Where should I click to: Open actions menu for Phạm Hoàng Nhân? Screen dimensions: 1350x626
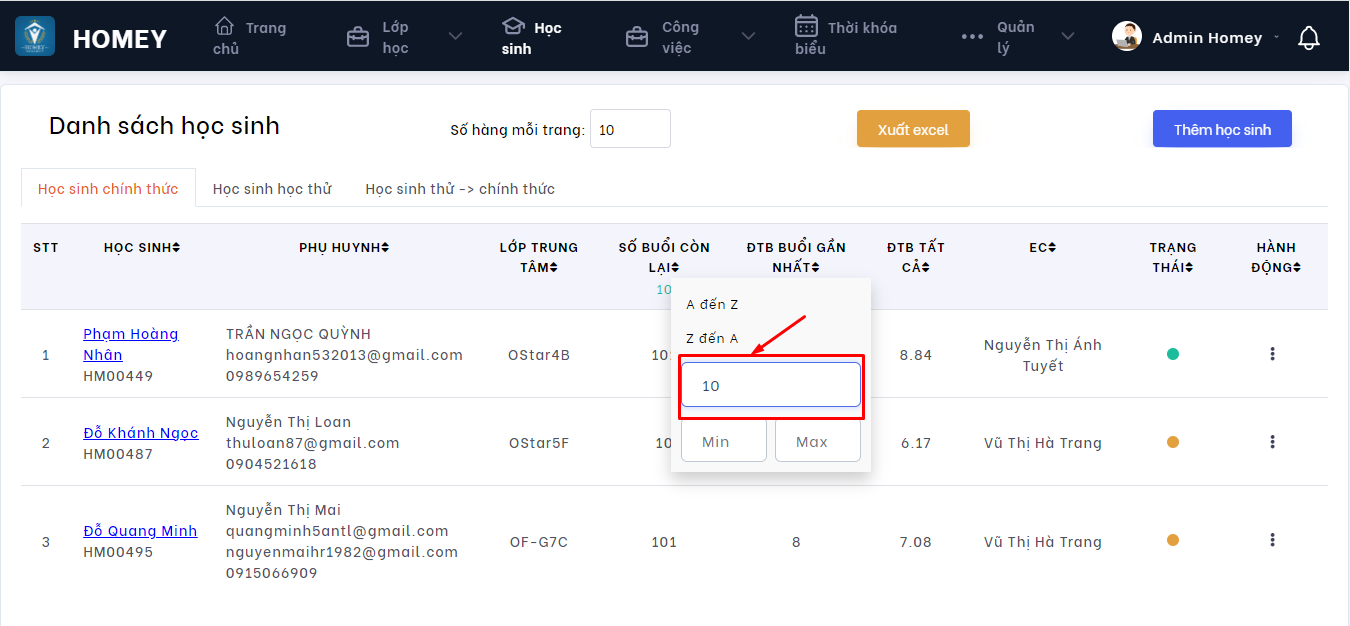point(1272,354)
